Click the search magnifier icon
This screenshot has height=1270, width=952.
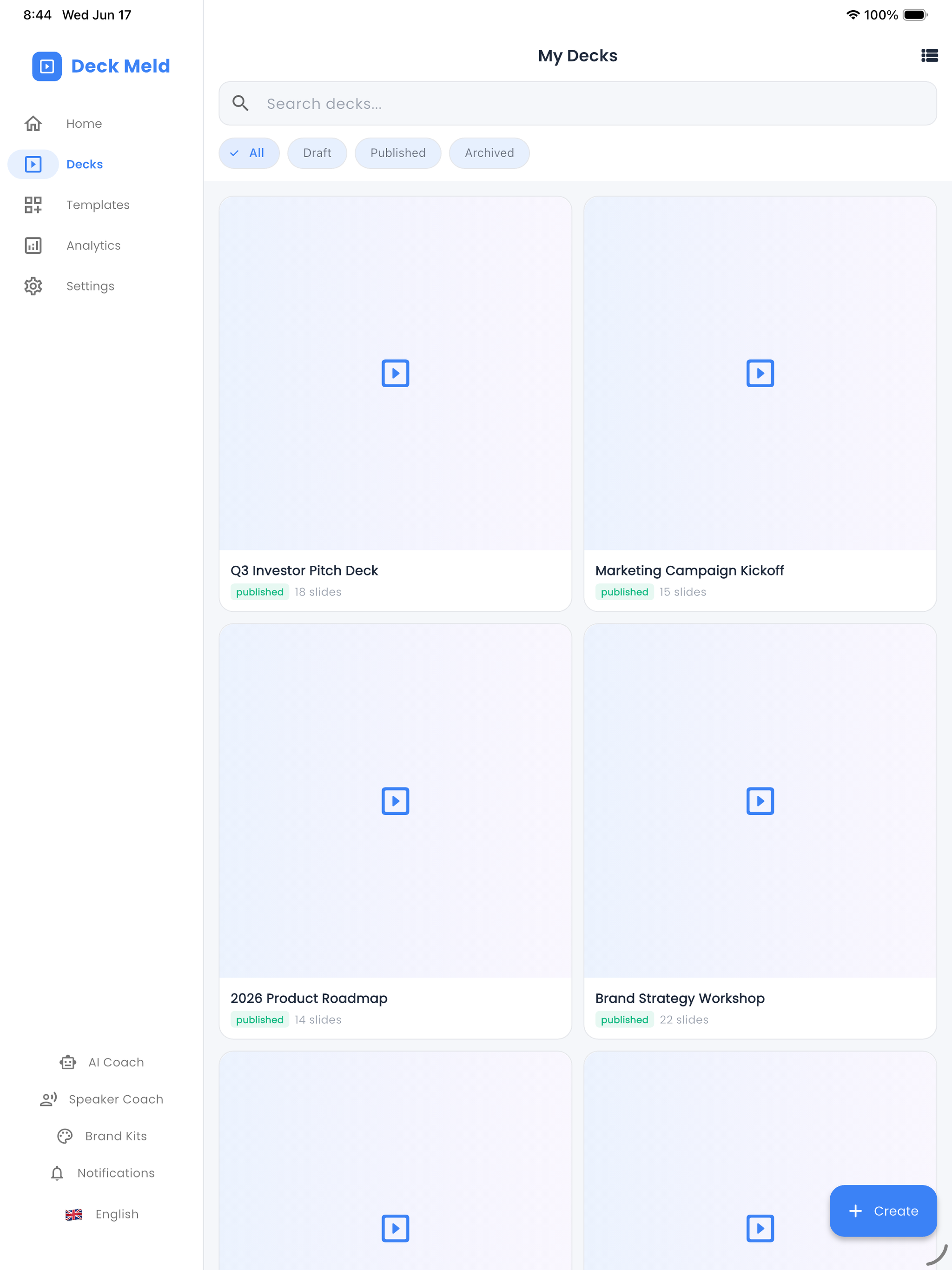click(241, 103)
